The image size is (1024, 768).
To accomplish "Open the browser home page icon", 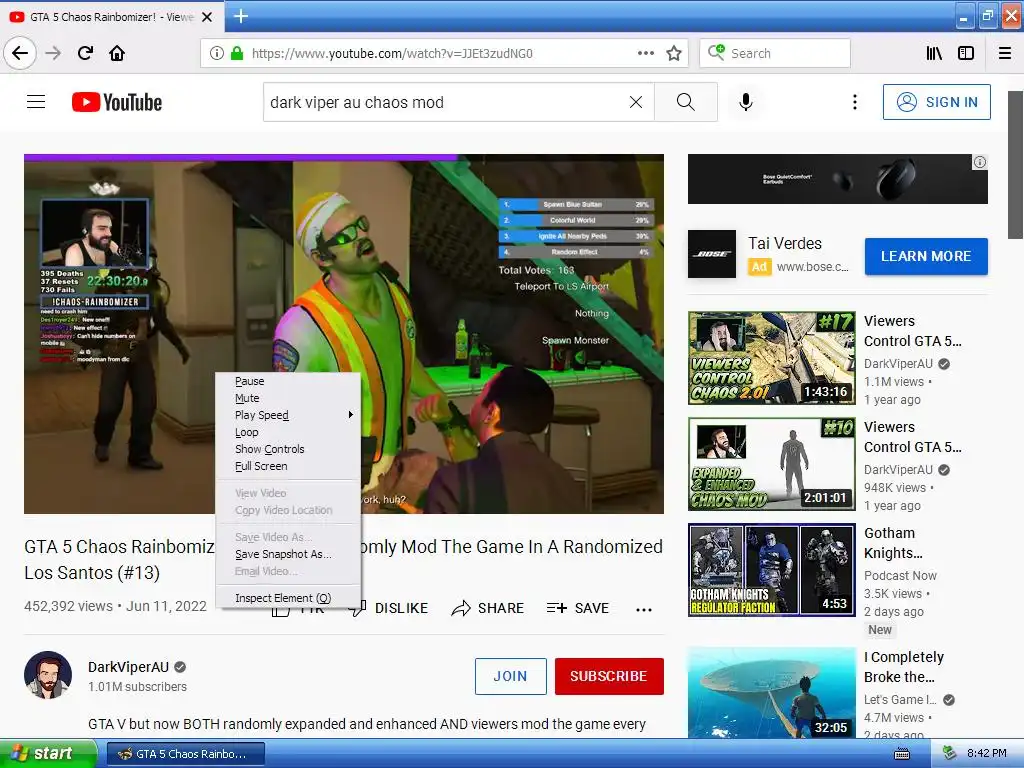I will (x=117, y=53).
